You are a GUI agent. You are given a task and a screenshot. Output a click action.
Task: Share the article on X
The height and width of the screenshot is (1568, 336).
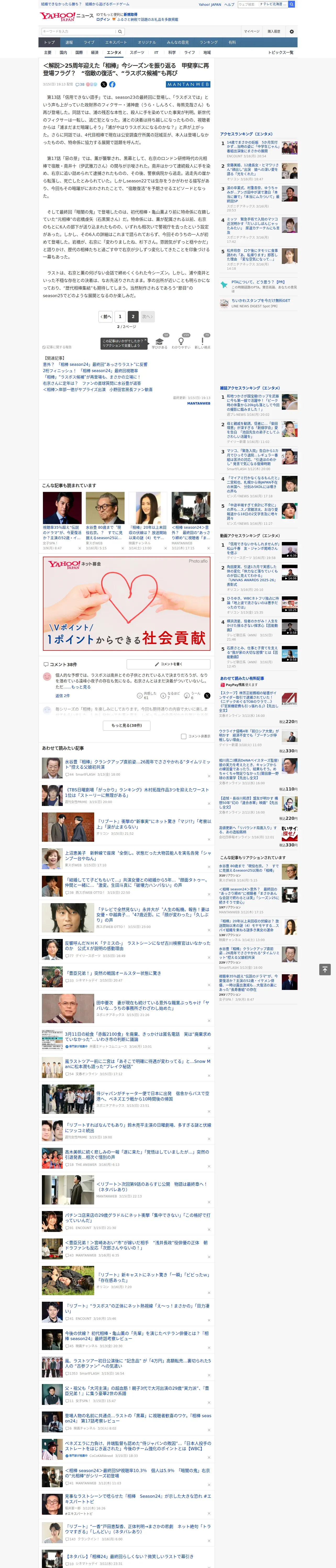pos(104,85)
